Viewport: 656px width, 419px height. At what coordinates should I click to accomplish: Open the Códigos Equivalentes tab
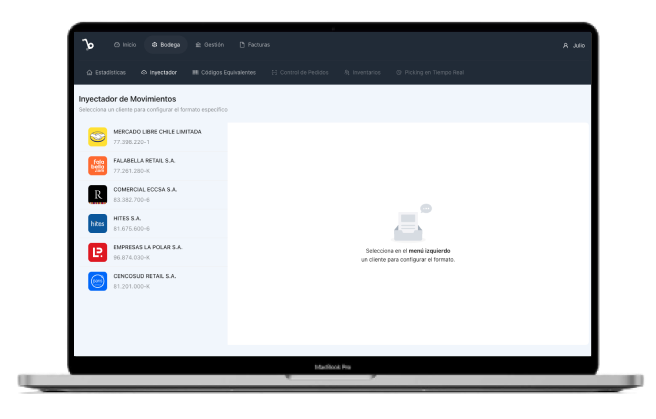click(x=224, y=72)
